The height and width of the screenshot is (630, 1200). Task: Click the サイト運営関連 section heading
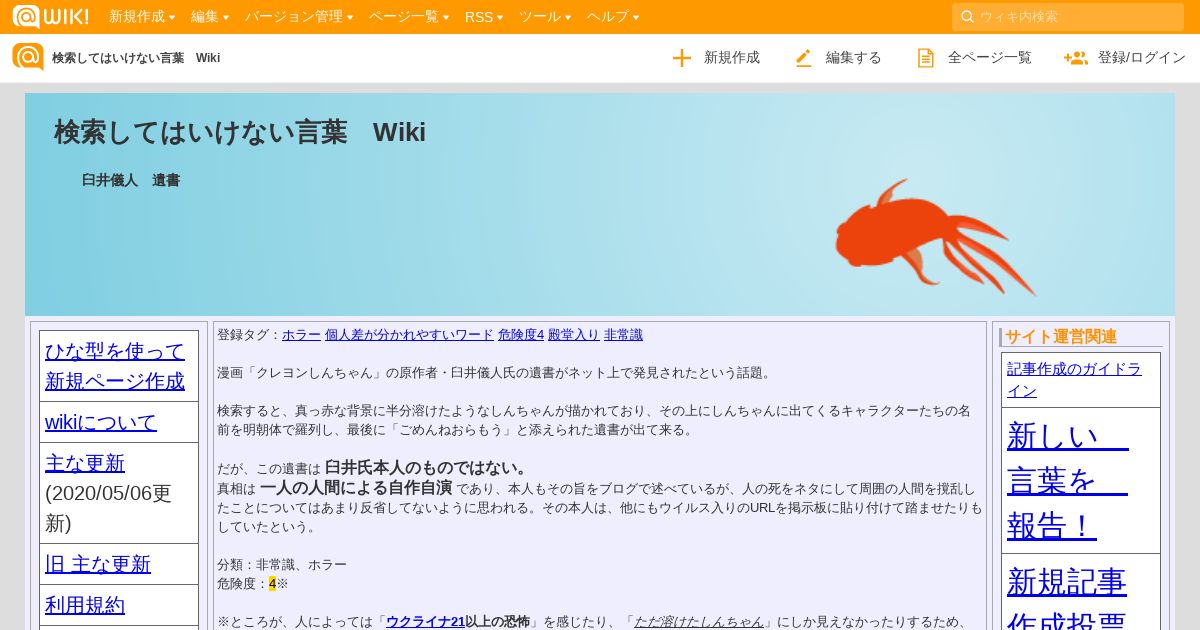tap(1061, 337)
